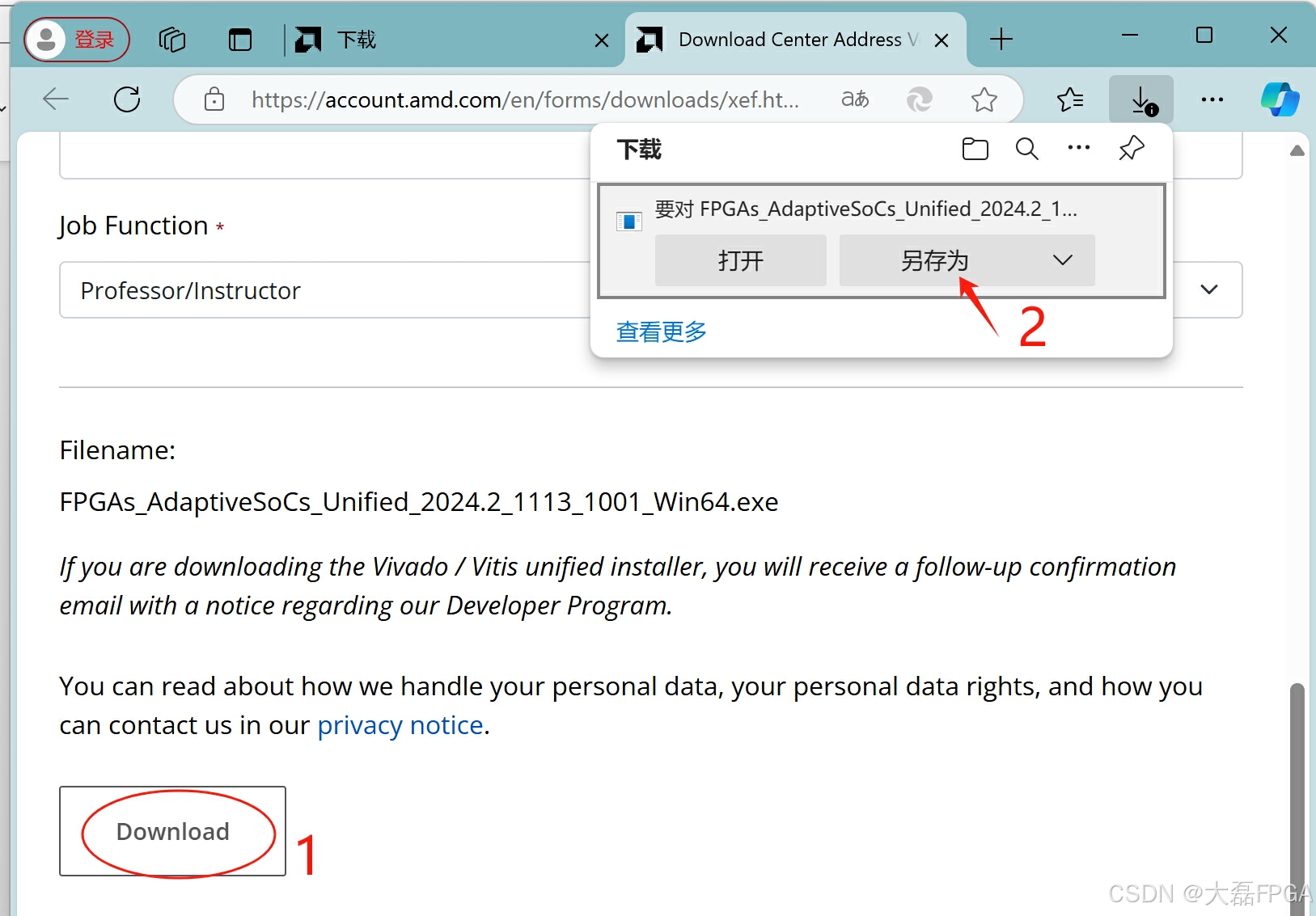Click filename FPGAs_AdaptiveSoCs_Unified_2024.2_1113_1001_Win64.exe text
The height and width of the screenshot is (916, 1316).
coord(419,502)
